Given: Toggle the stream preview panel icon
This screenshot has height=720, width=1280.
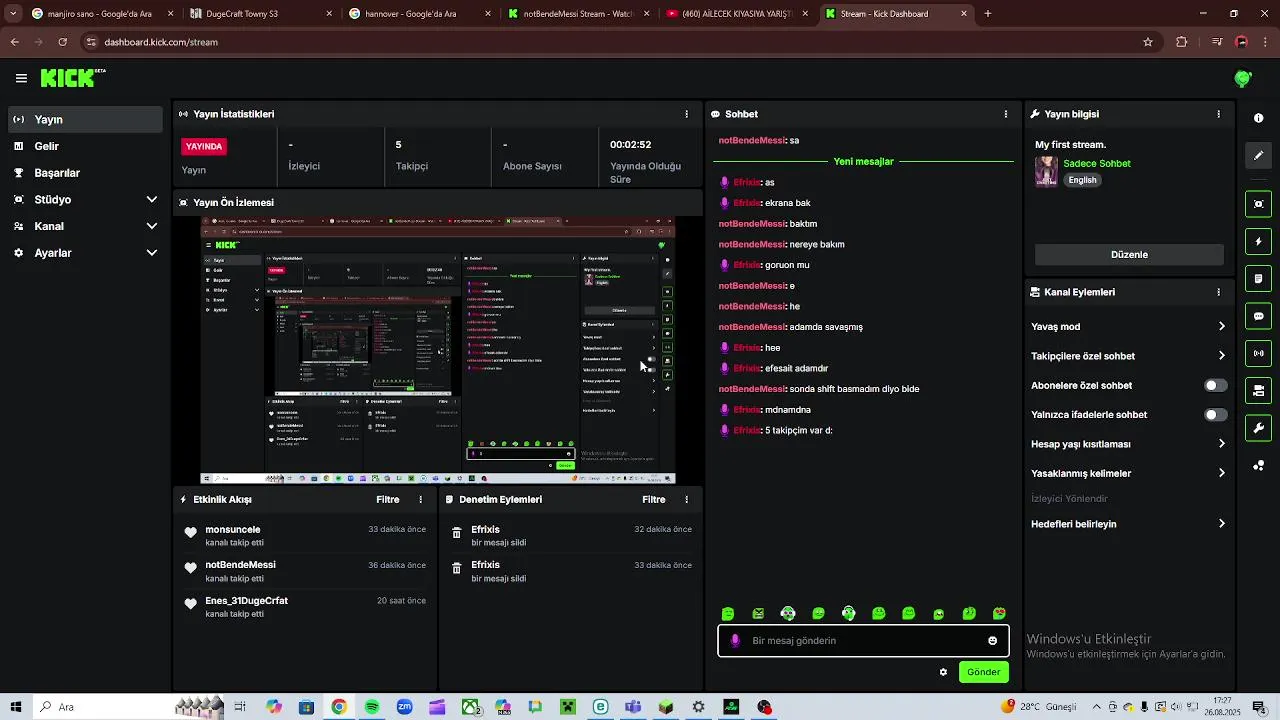Looking at the screenshot, I should point(1258,204).
